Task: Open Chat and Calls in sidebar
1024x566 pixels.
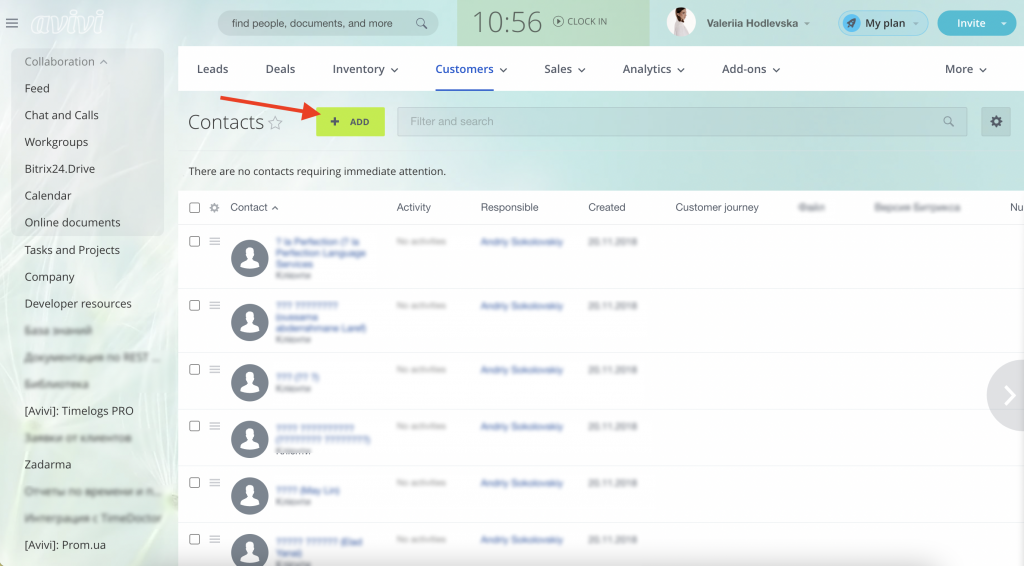Action: tap(61, 116)
